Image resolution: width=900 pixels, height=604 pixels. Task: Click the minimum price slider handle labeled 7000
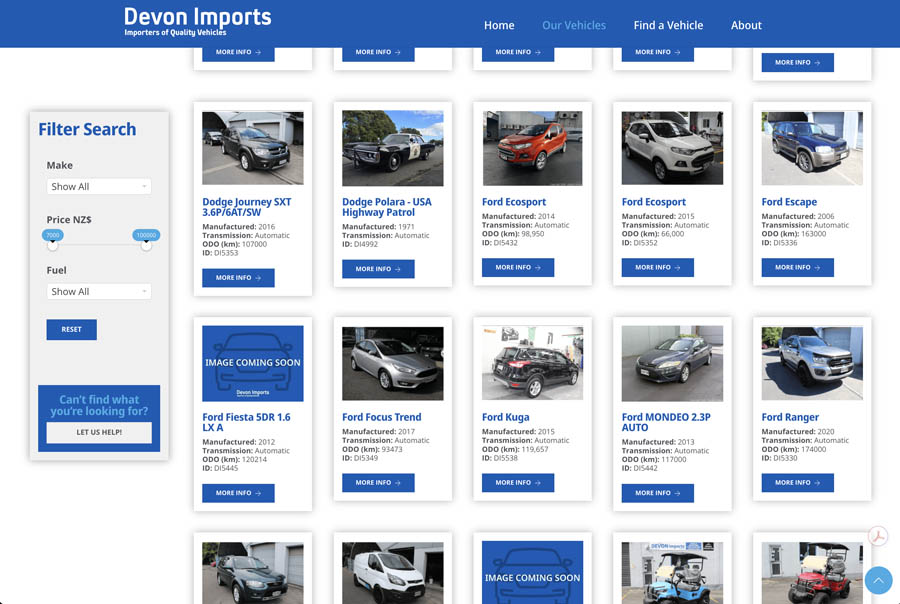click(53, 245)
